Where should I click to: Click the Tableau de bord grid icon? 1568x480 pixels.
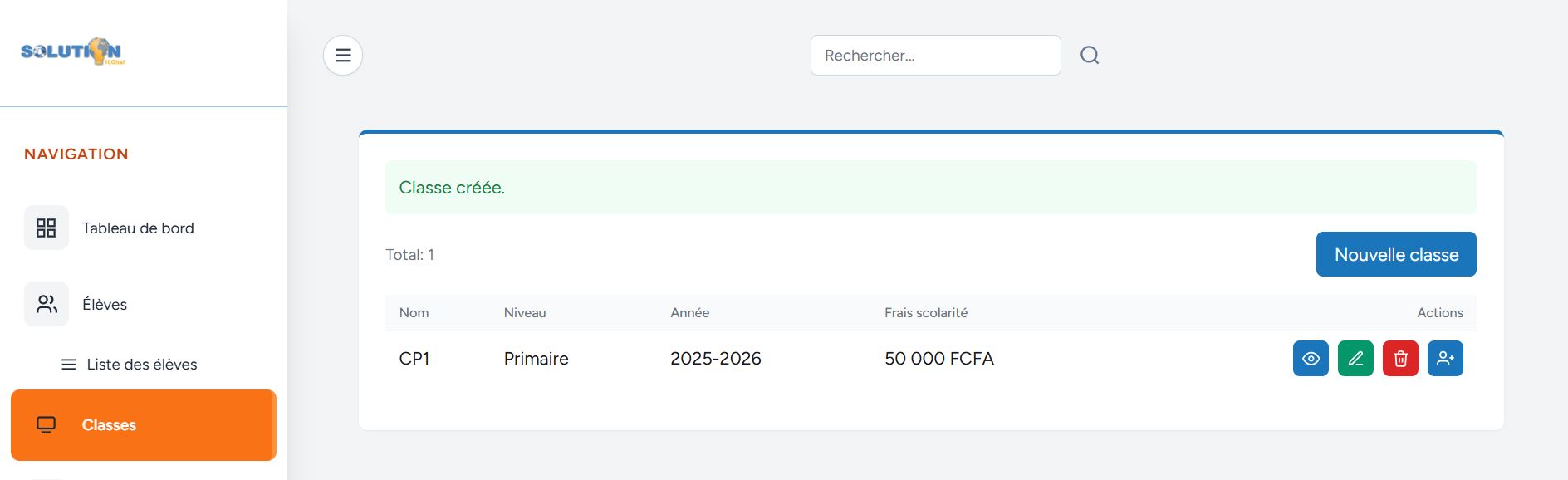coord(47,228)
